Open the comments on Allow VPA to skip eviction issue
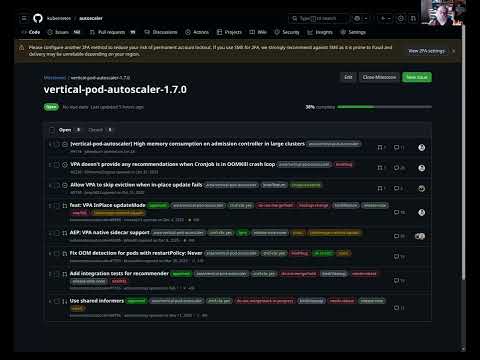Screen dimensions: 480x360 [398, 188]
